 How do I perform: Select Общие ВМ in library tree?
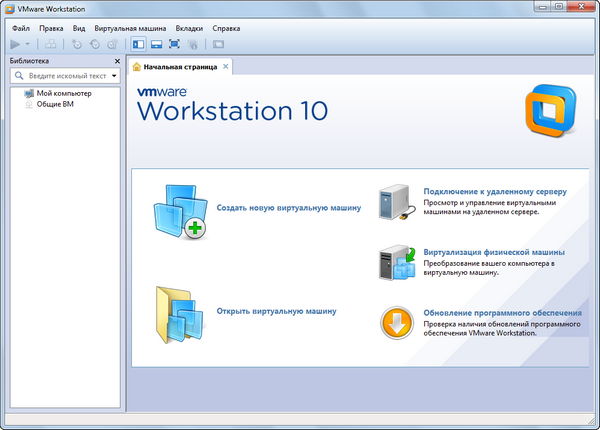(55, 103)
